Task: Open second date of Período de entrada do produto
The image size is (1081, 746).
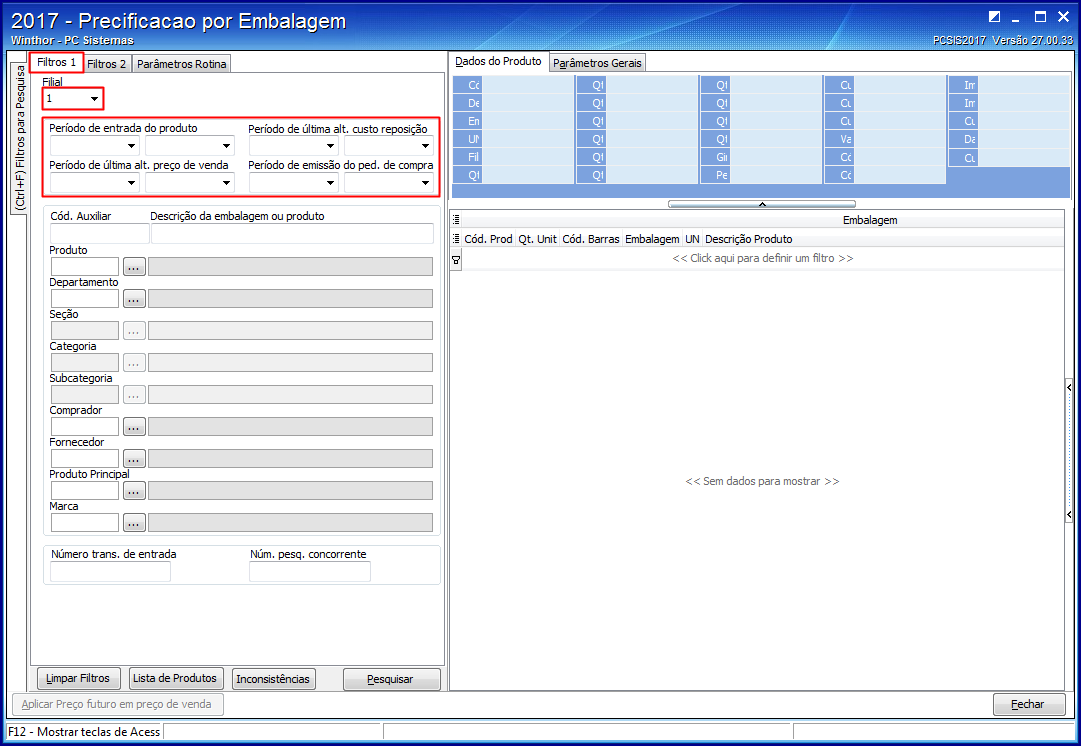Action: tap(226, 145)
